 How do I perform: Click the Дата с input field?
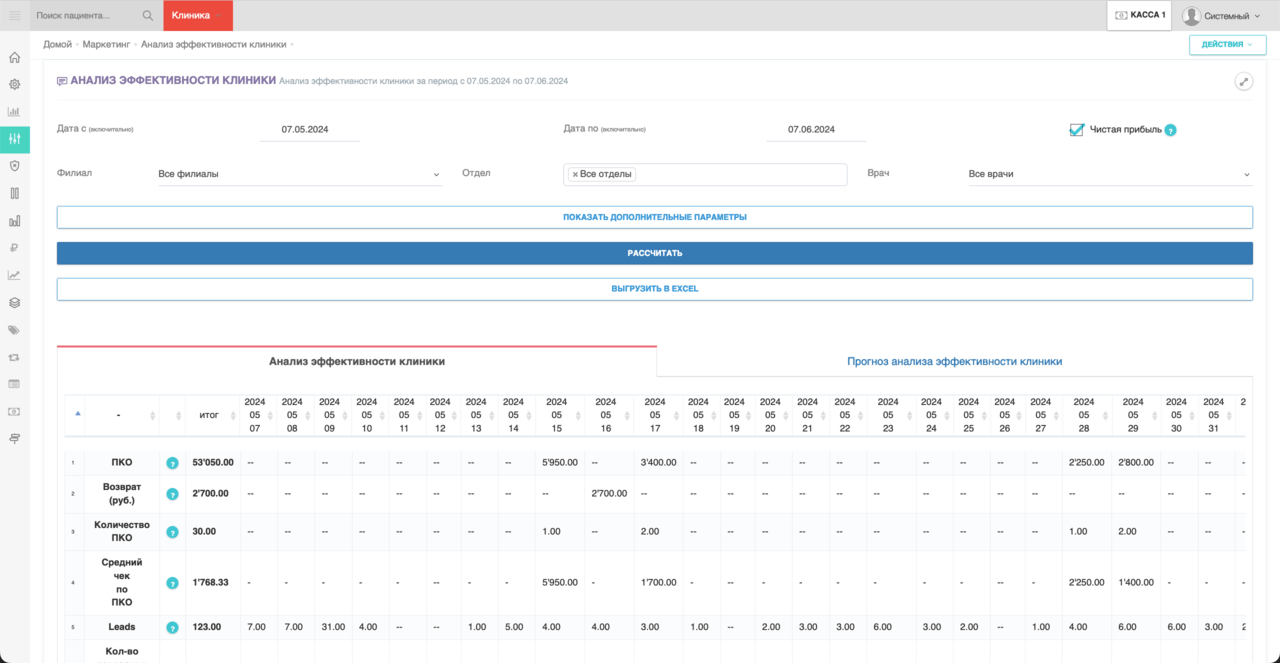click(309, 130)
